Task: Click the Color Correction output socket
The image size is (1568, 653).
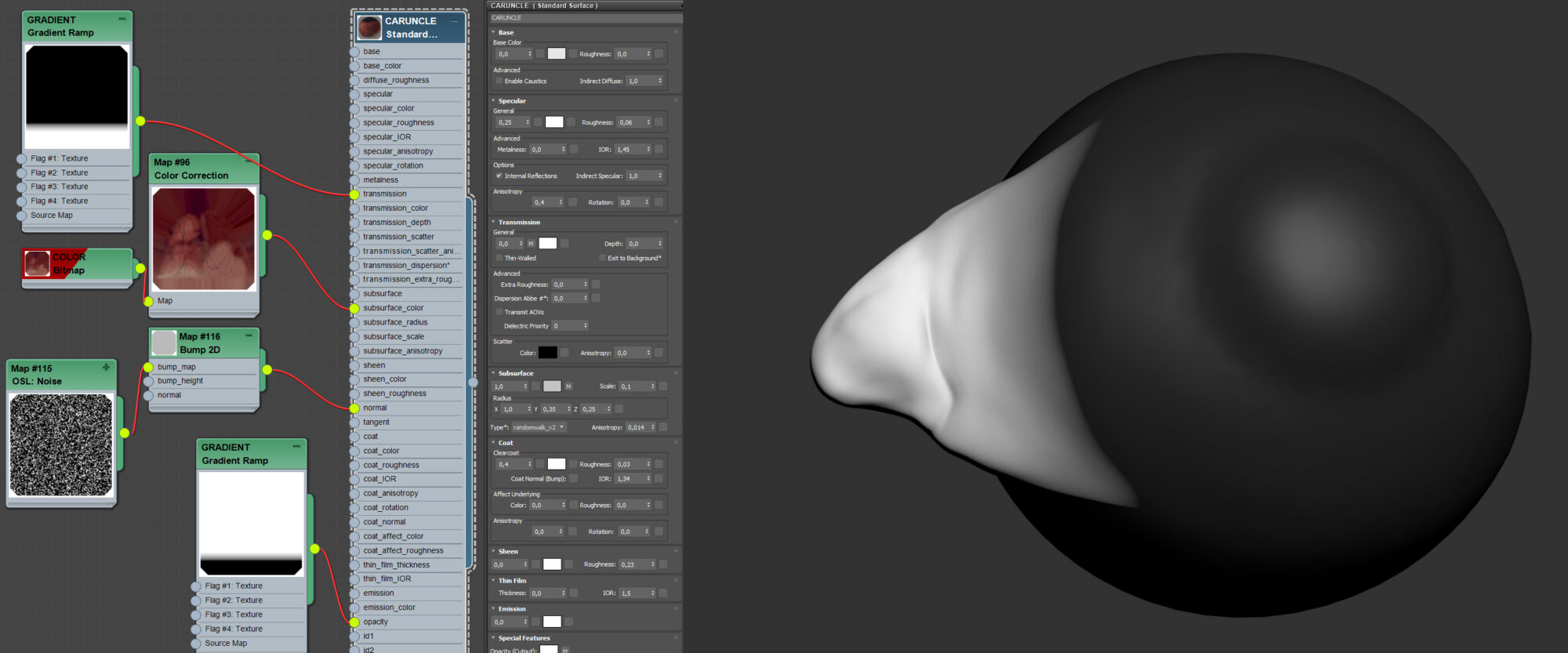Action: [267, 235]
